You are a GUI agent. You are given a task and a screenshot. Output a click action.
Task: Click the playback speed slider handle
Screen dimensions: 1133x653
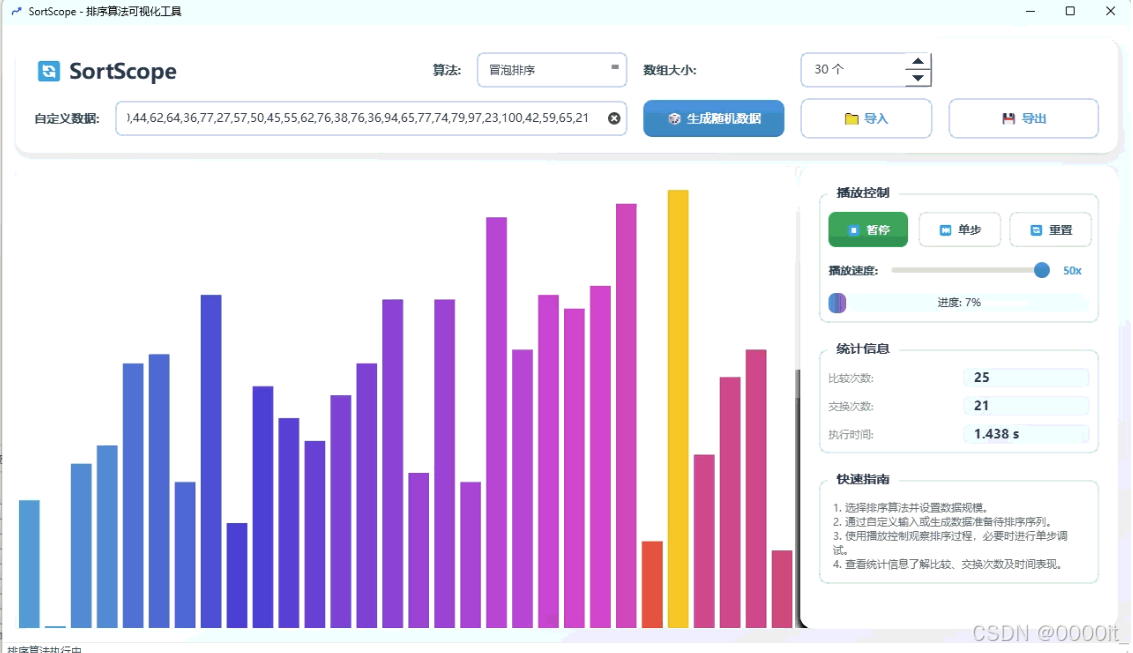pyautogui.click(x=1041, y=270)
